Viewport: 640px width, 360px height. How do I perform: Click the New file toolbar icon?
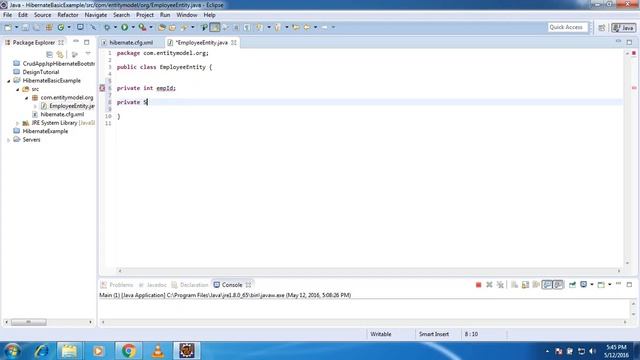pos(8,27)
